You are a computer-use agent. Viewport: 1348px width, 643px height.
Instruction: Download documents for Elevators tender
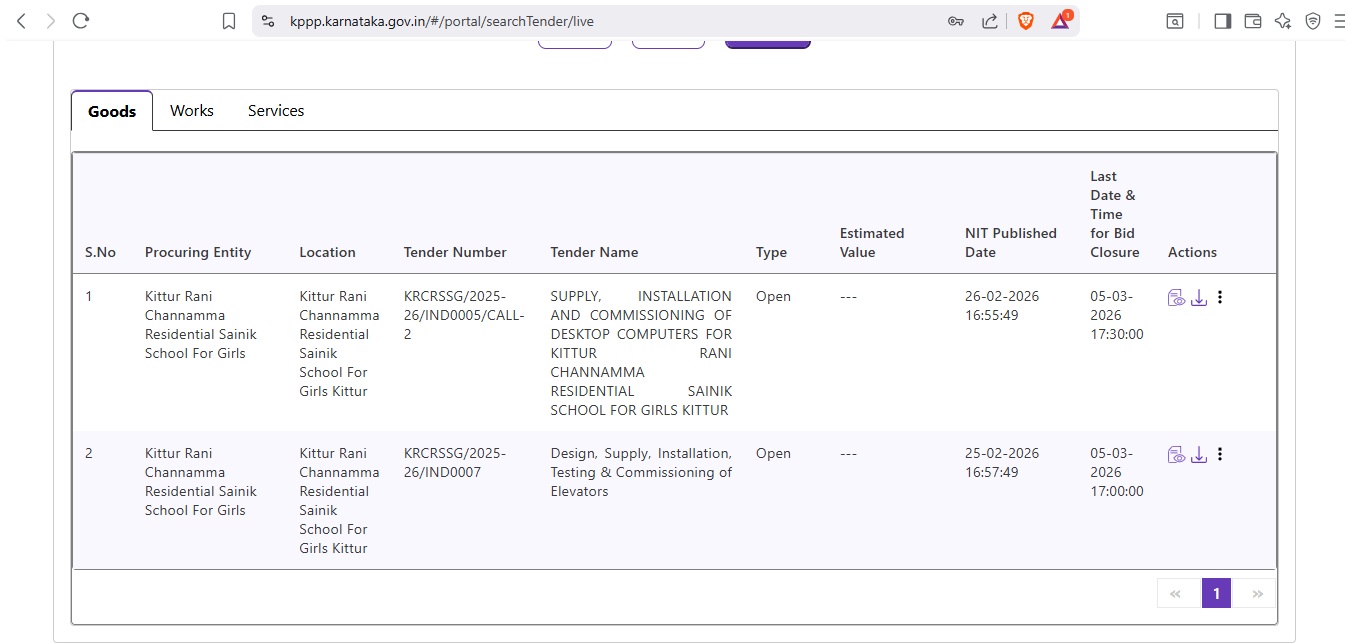(1198, 454)
